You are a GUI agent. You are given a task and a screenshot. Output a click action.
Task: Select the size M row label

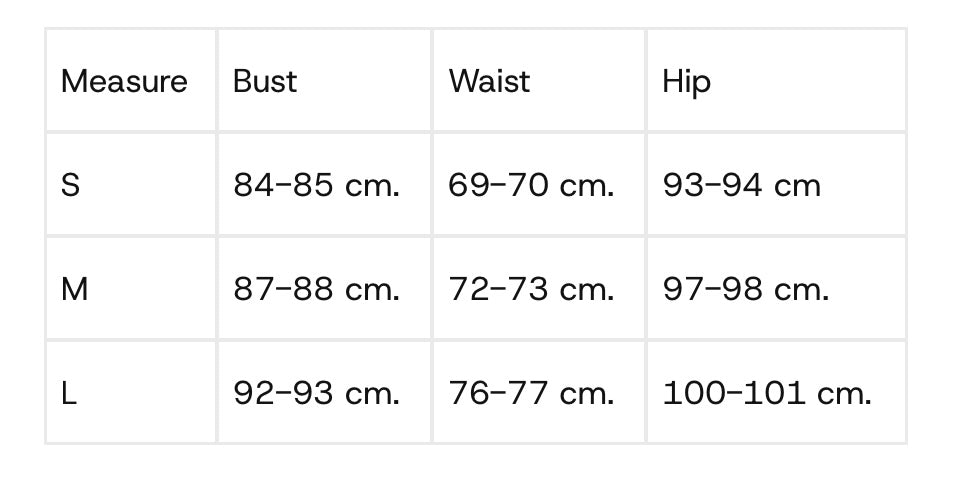(74, 289)
